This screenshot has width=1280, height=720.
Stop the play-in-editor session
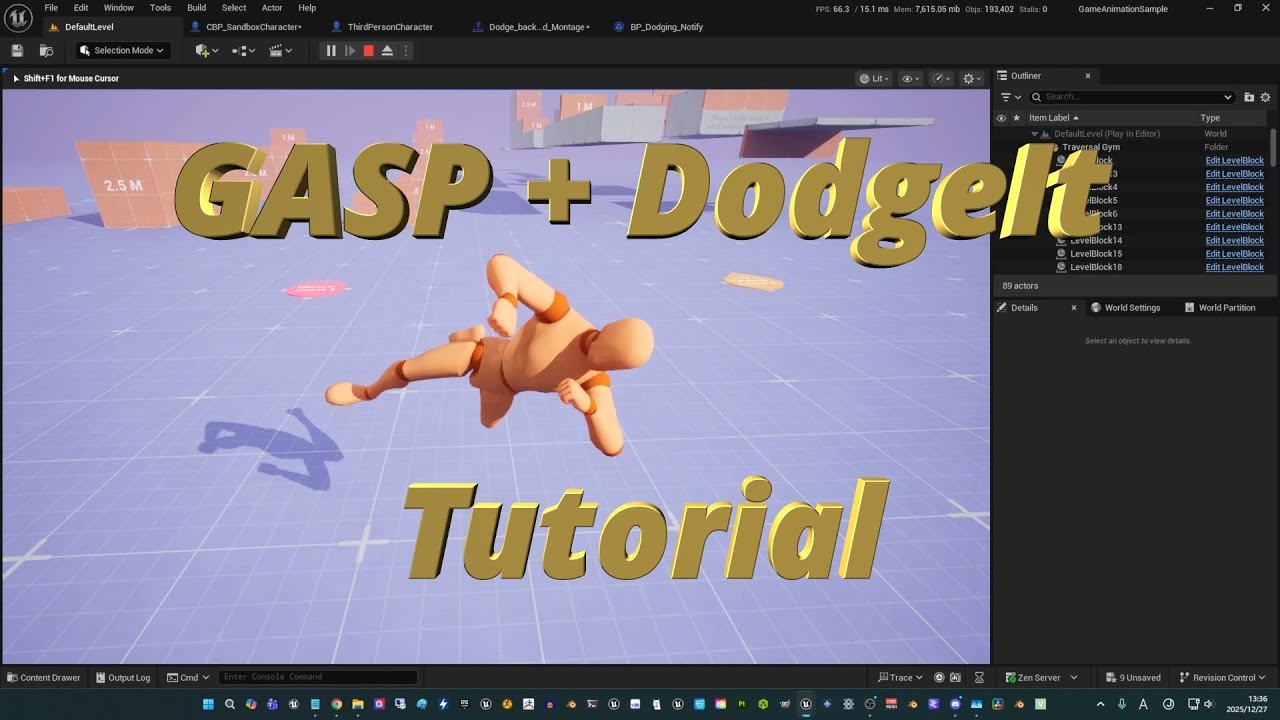point(369,51)
